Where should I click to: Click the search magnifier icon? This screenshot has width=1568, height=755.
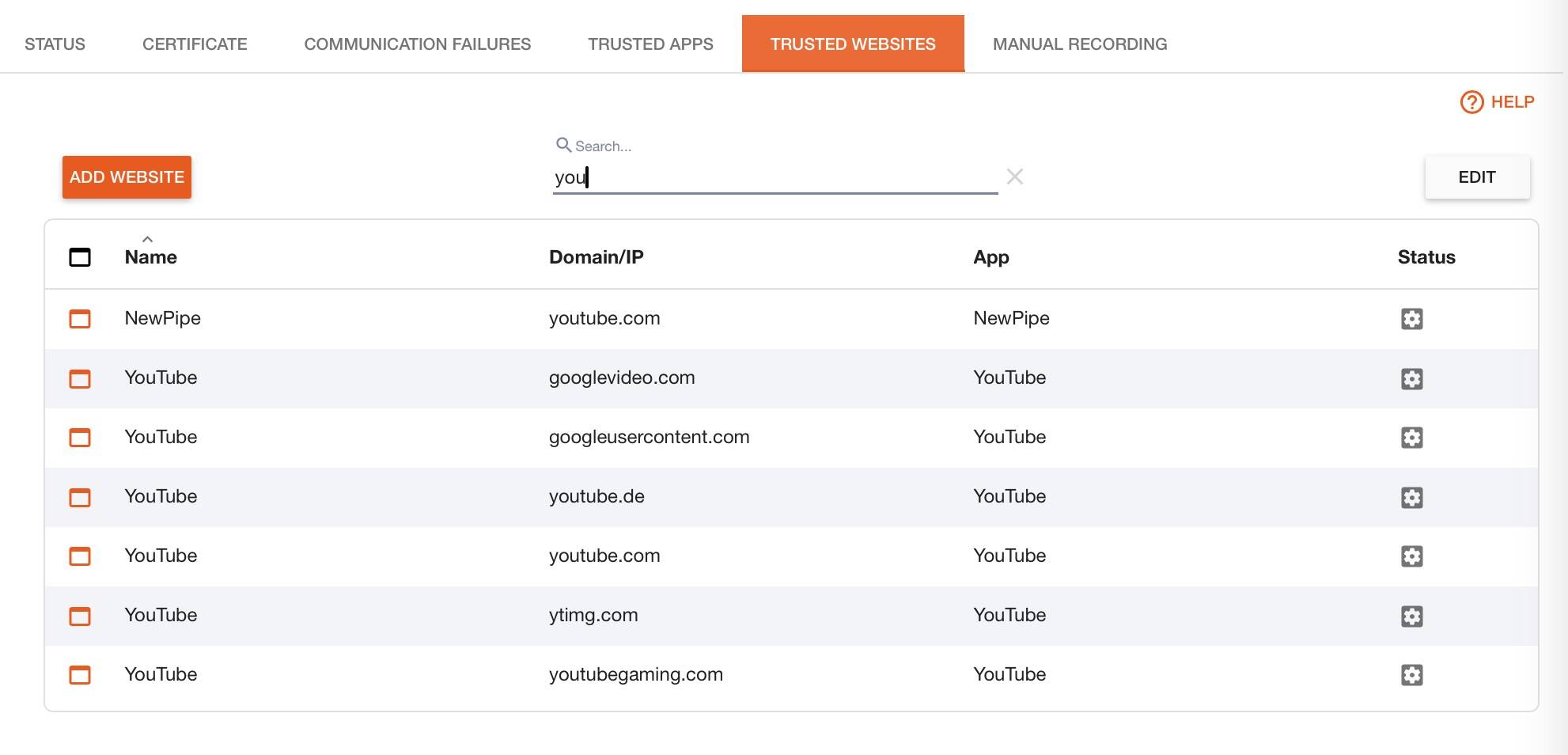pyautogui.click(x=563, y=145)
